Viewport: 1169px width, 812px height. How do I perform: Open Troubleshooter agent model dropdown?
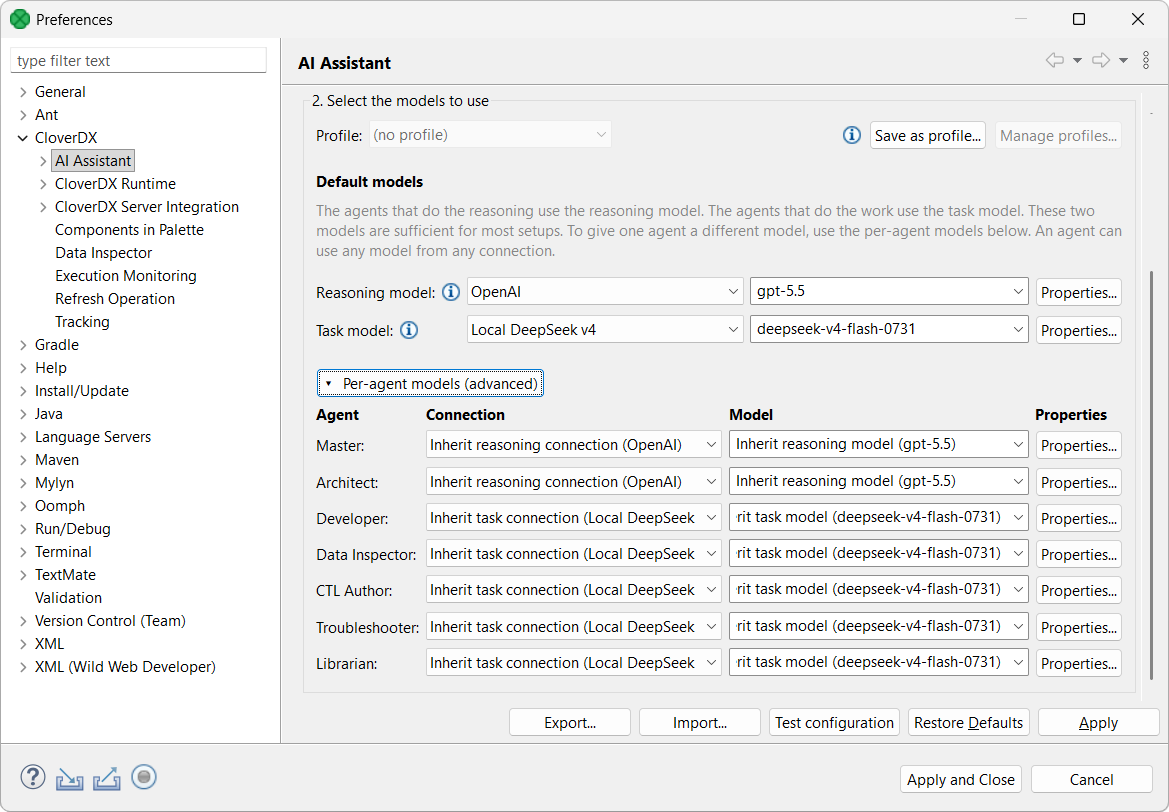pyautogui.click(x=878, y=626)
